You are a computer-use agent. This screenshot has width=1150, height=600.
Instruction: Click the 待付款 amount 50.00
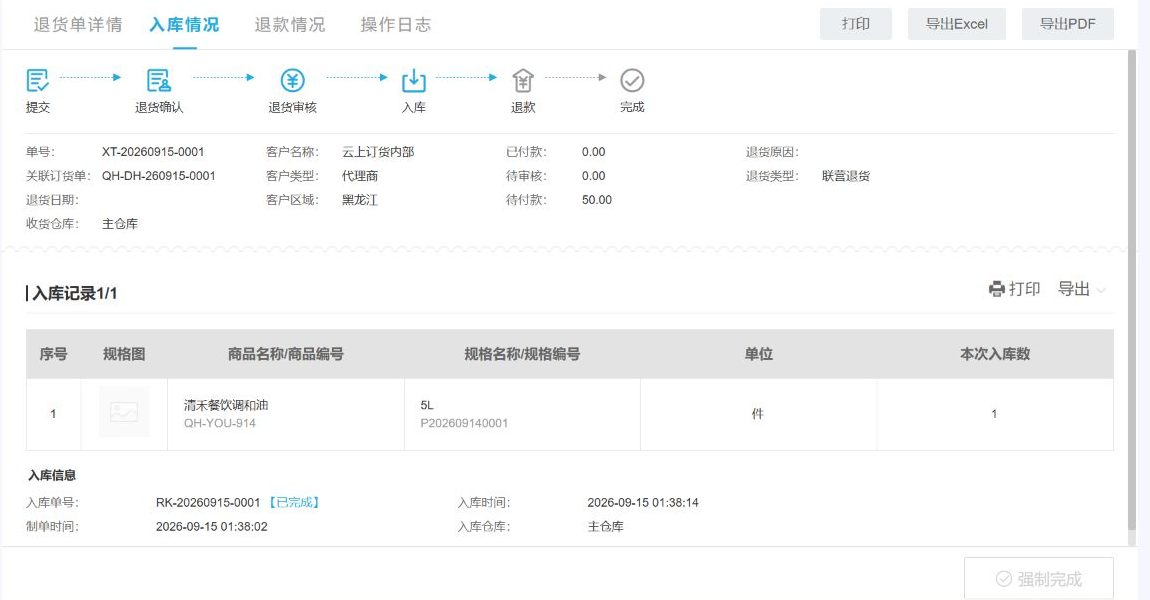point(597,200)
